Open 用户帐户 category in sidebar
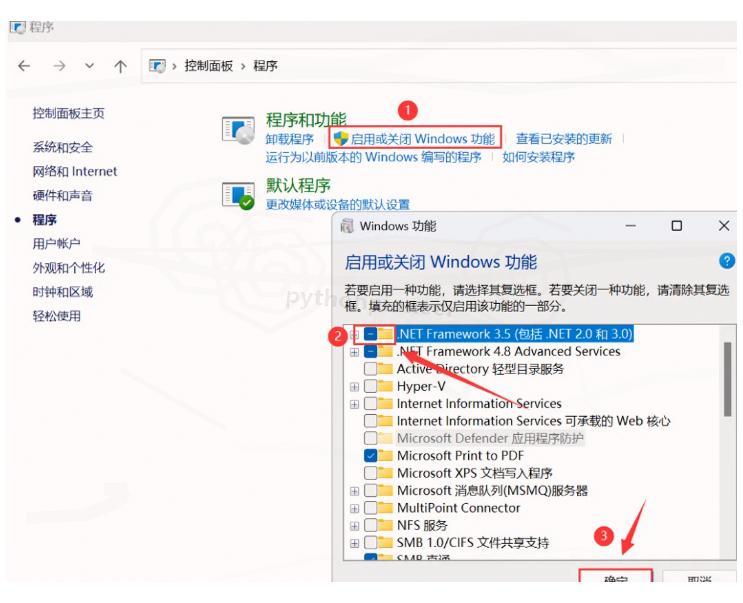 click(56, 243)
